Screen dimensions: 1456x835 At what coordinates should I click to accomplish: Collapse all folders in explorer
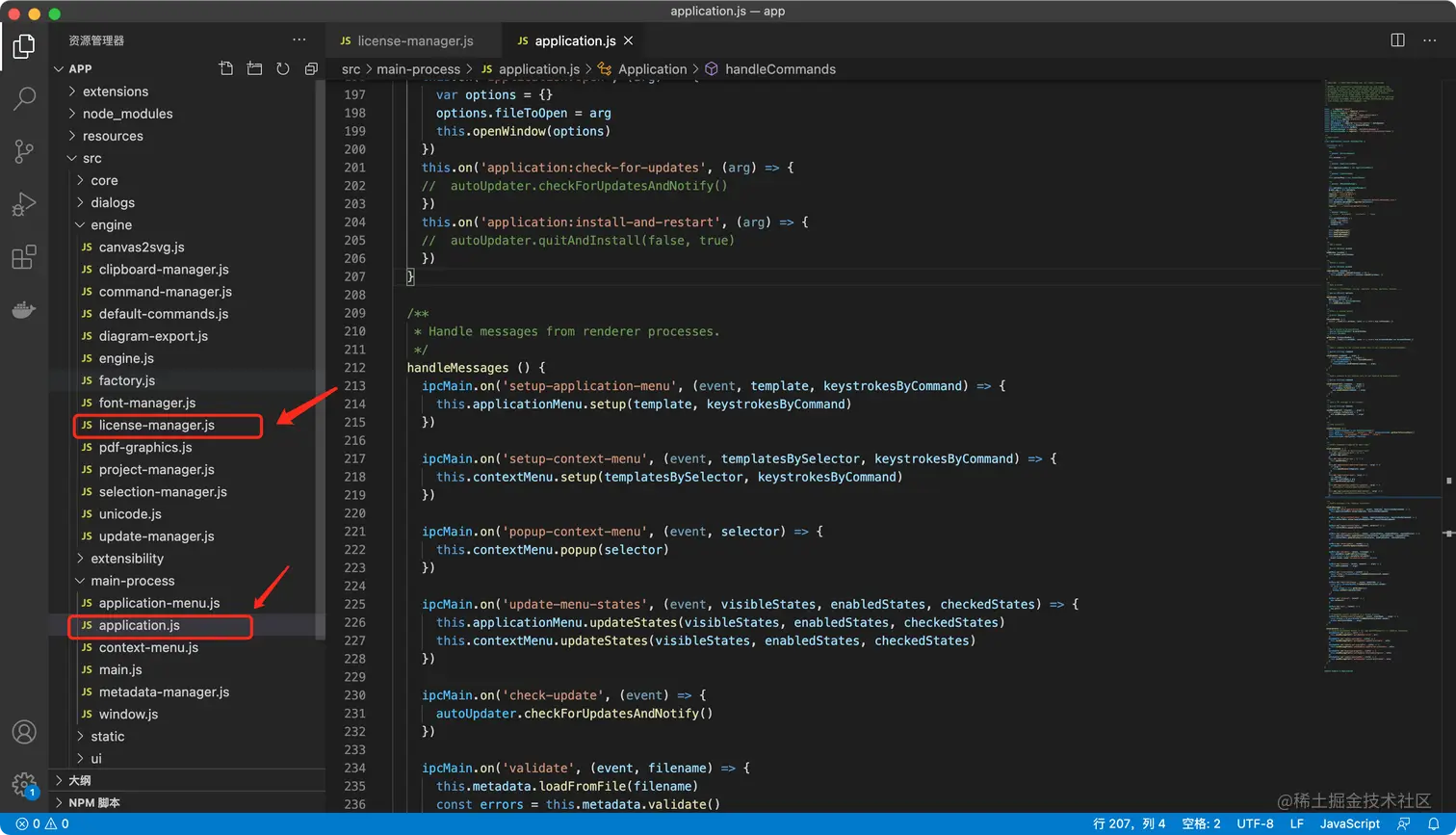pos(311,68)
